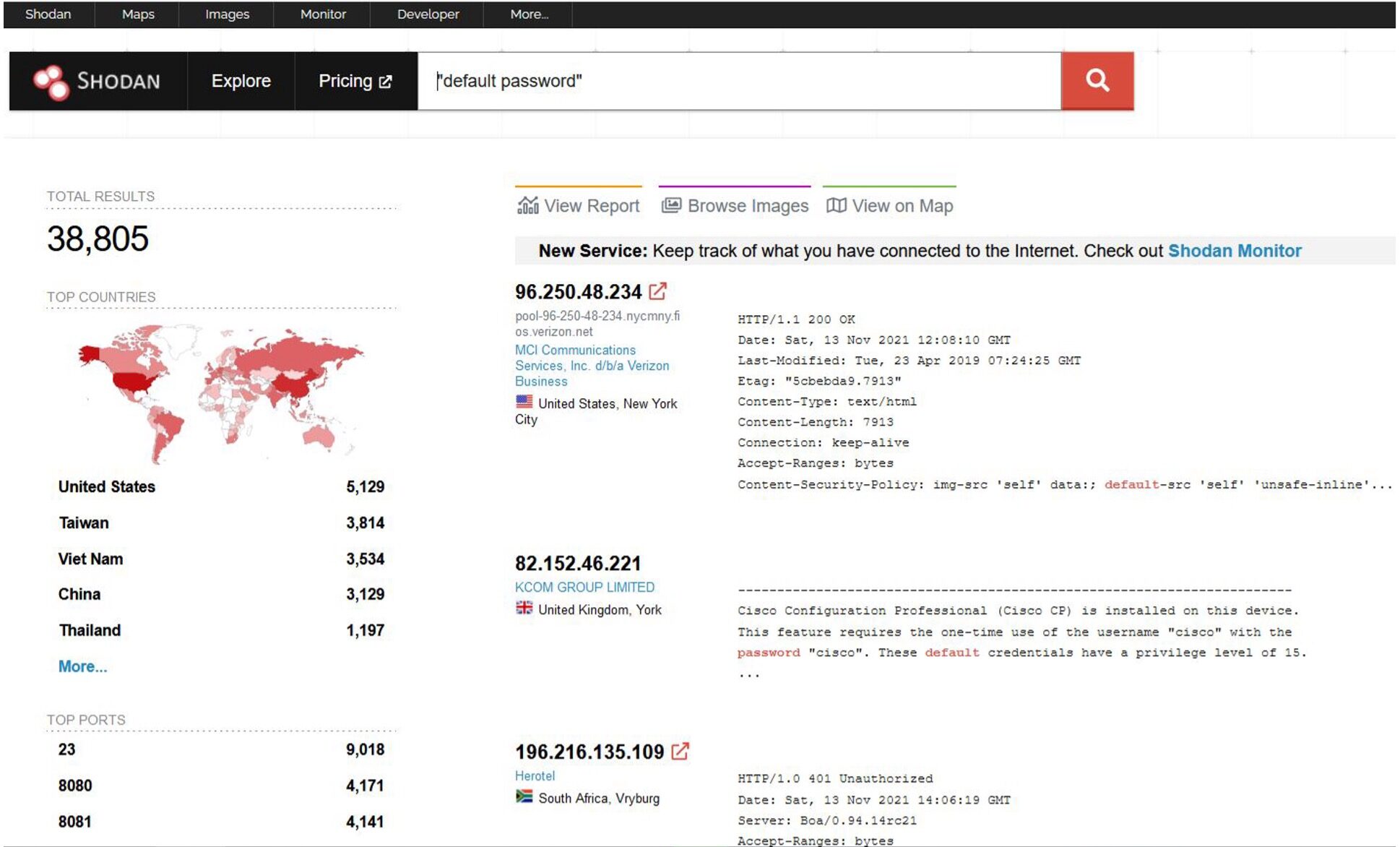Click hostname pool-96-250-48-234.nycmny.fios.verizon.net
This screenshot has height=847, width=1400.
(597, 324)
